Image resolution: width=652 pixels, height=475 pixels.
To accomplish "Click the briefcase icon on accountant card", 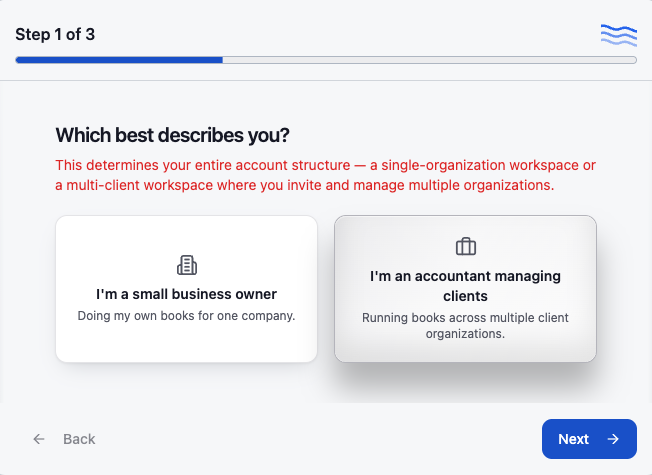I will pos(466,246).
